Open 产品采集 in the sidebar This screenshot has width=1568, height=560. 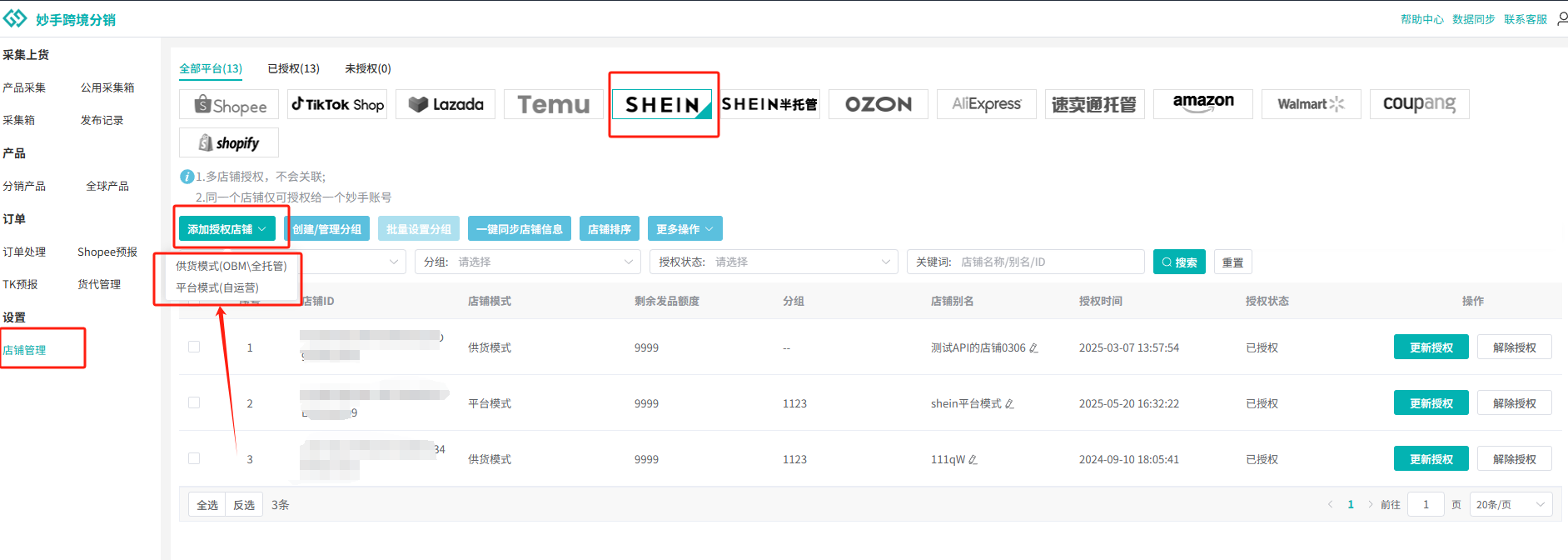pyautogui.click(x=24, y=87)
